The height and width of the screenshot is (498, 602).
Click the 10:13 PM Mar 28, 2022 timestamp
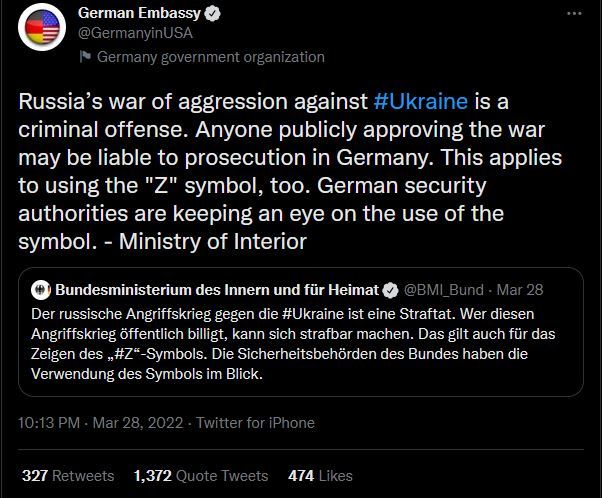pyautogui.click(x=101, y=423)
